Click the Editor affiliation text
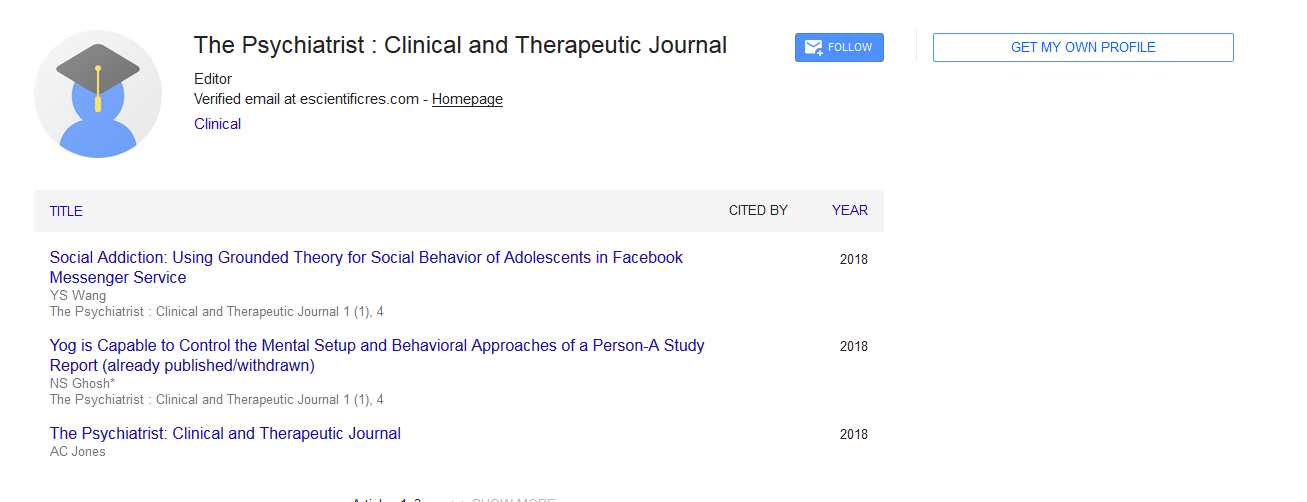This screenshot has height=502, width=1307. click(213, 79)
